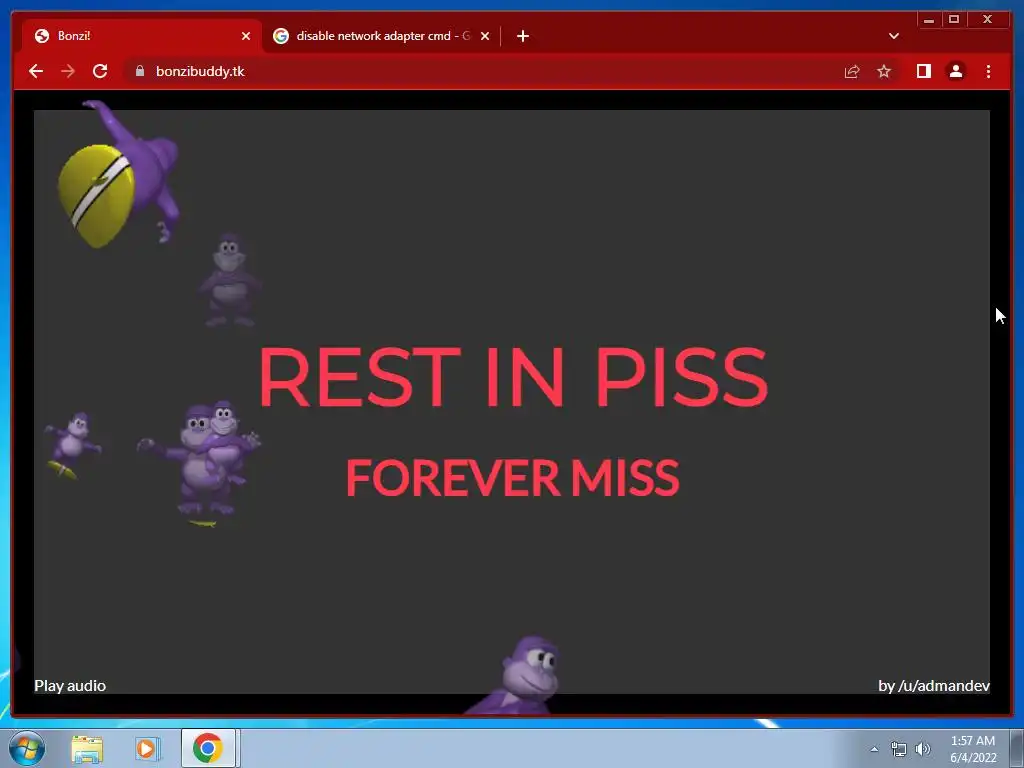Bookmark this page with the star

[884, 71]
